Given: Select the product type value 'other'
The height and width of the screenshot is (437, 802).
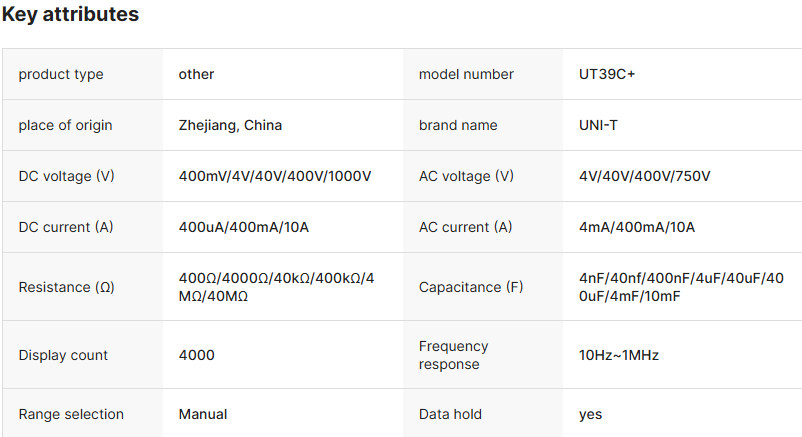Looking at the screenshot, I should click(196, 74).
